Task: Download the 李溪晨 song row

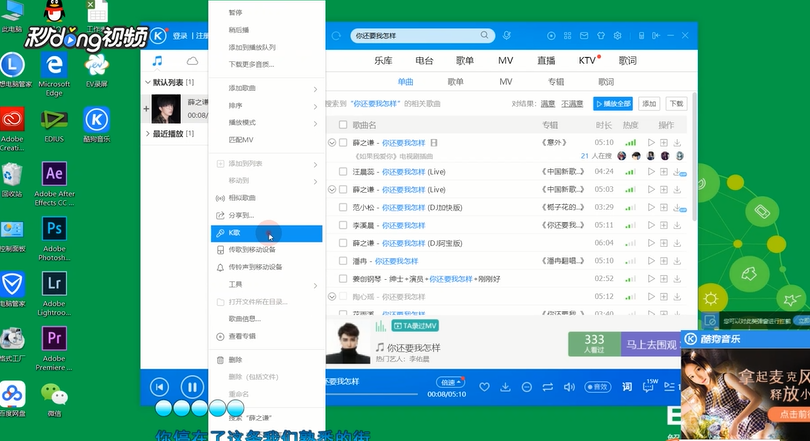Action: click(x=677, y=225)
